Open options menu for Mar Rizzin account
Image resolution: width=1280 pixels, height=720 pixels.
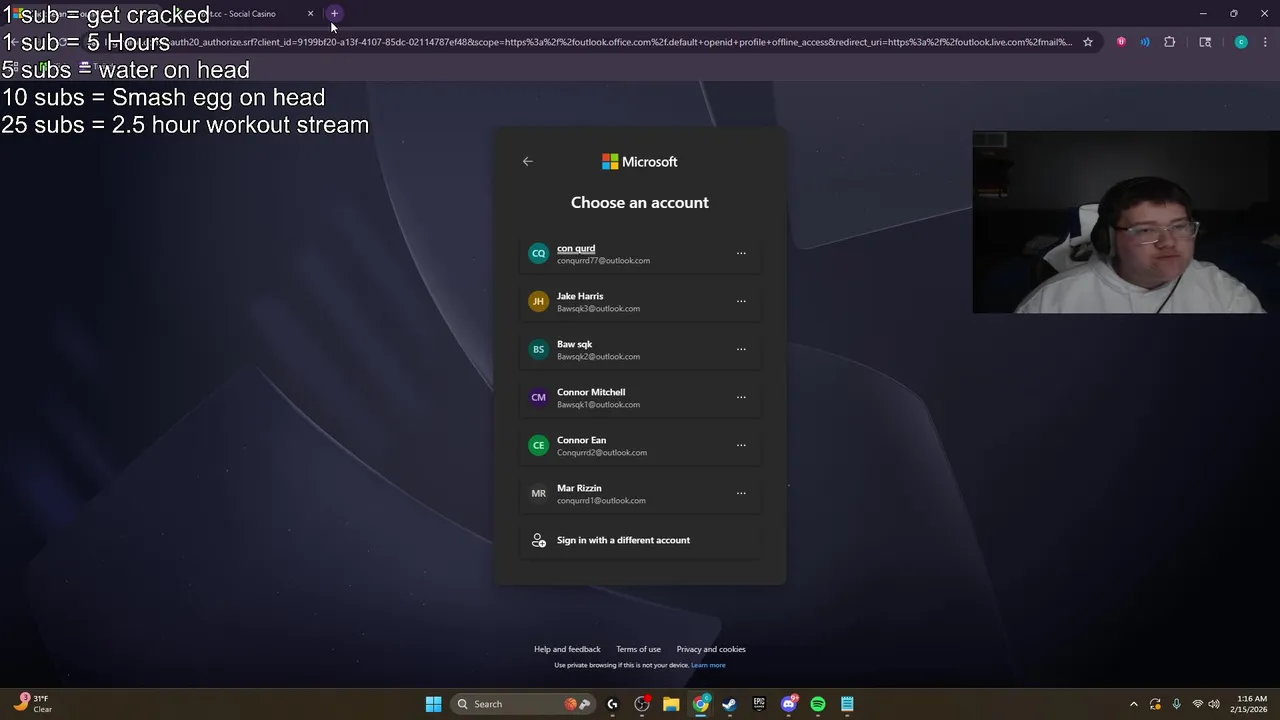coord(741,493)
